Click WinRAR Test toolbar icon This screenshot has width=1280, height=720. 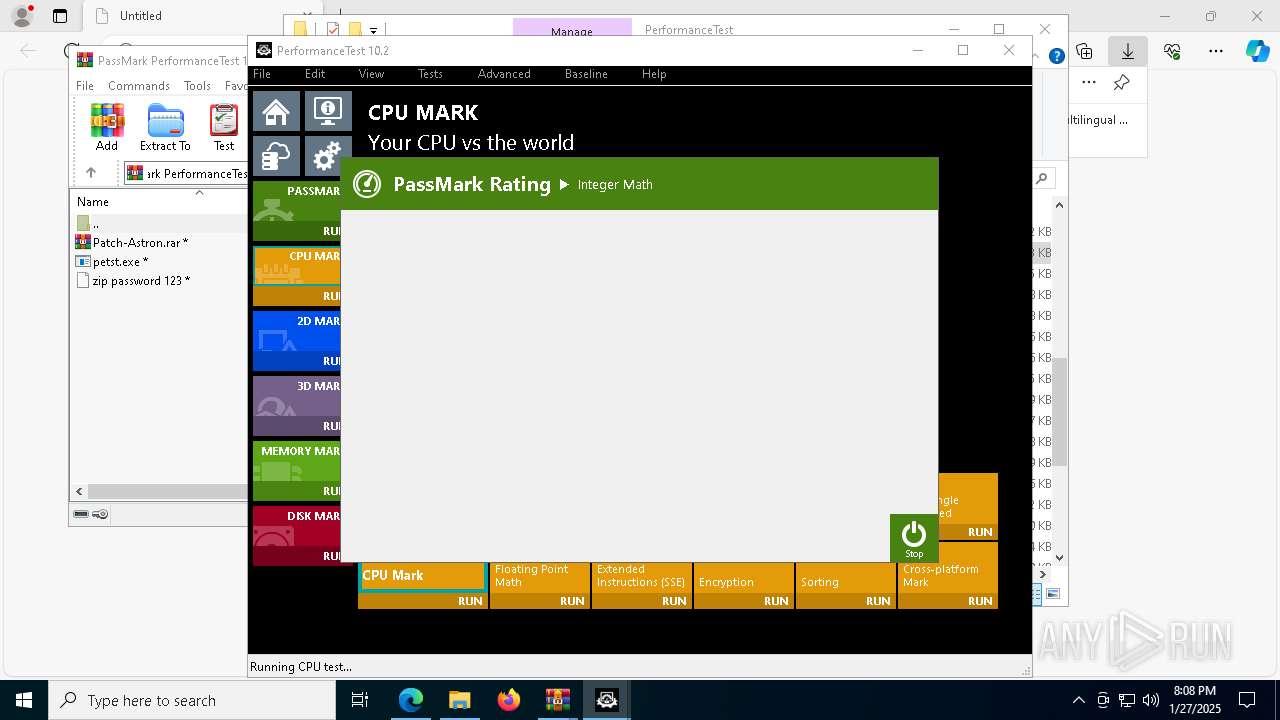(x=224, y=128)
